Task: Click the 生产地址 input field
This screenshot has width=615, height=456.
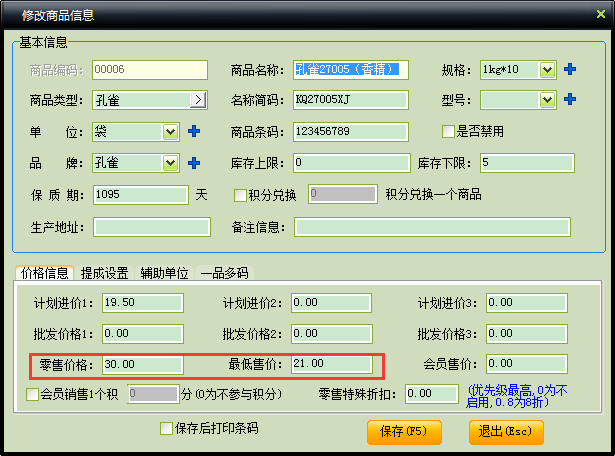Action: pyautogui.click(x=152, y=227)
